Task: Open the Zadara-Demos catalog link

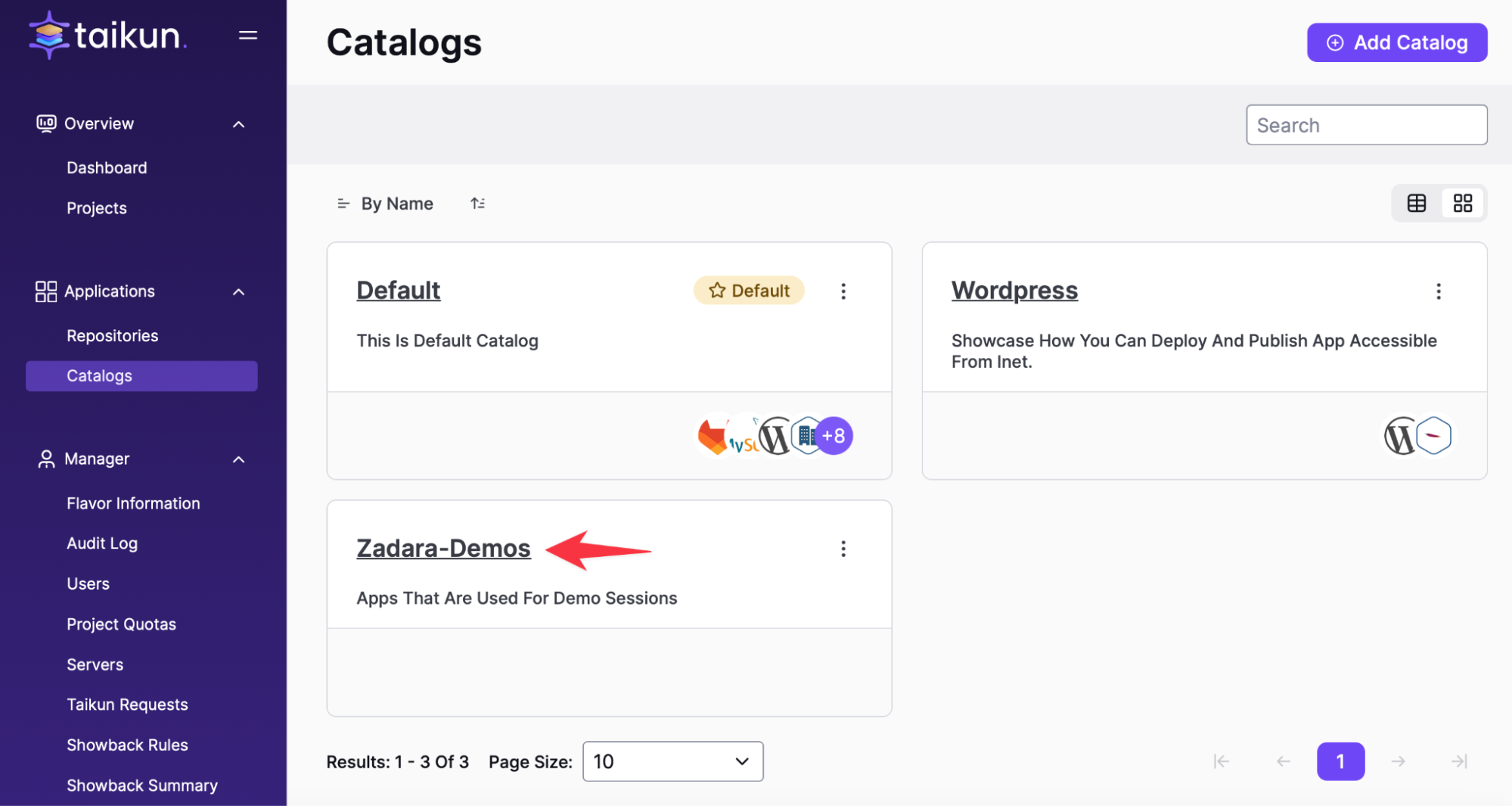Action: [443, 549]
